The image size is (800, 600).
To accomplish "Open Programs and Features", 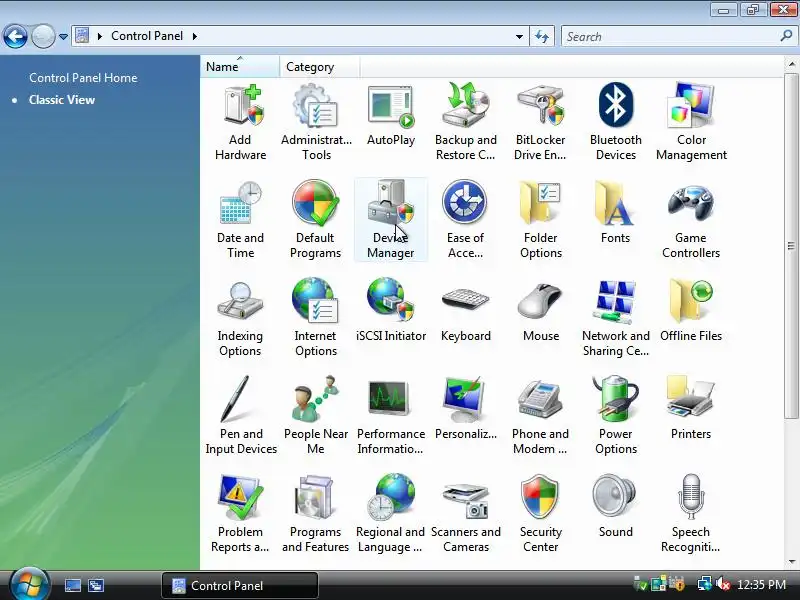I will click(x=315, y=514).
